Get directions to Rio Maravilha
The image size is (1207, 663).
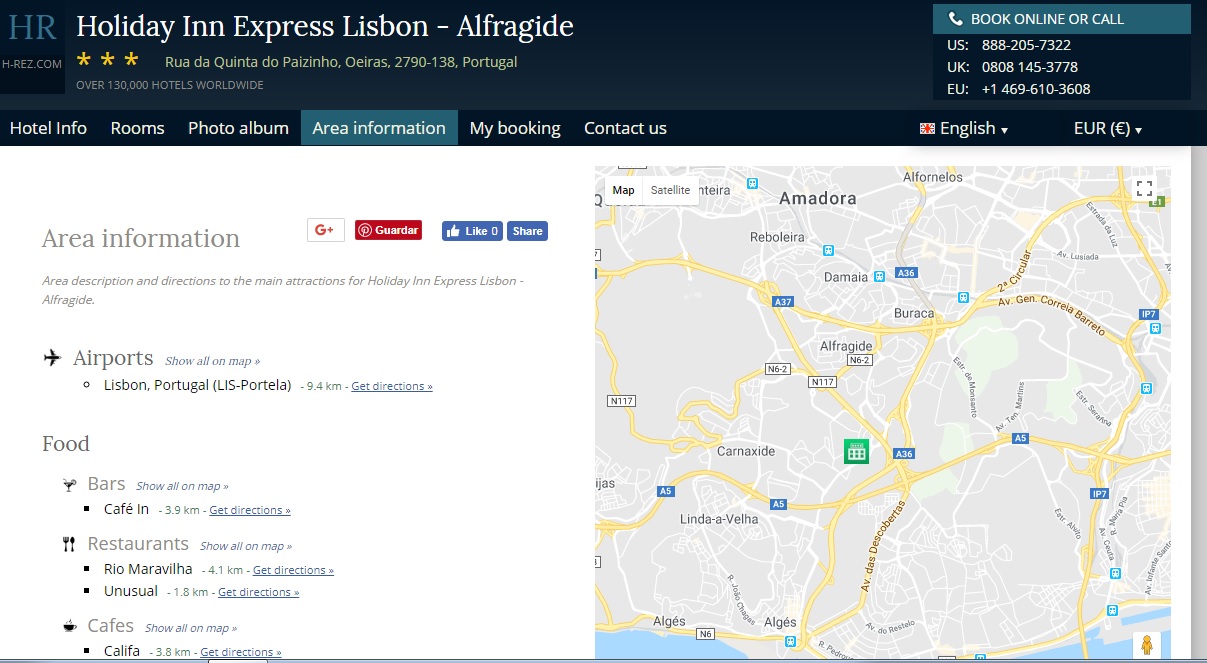coord(293,570)
